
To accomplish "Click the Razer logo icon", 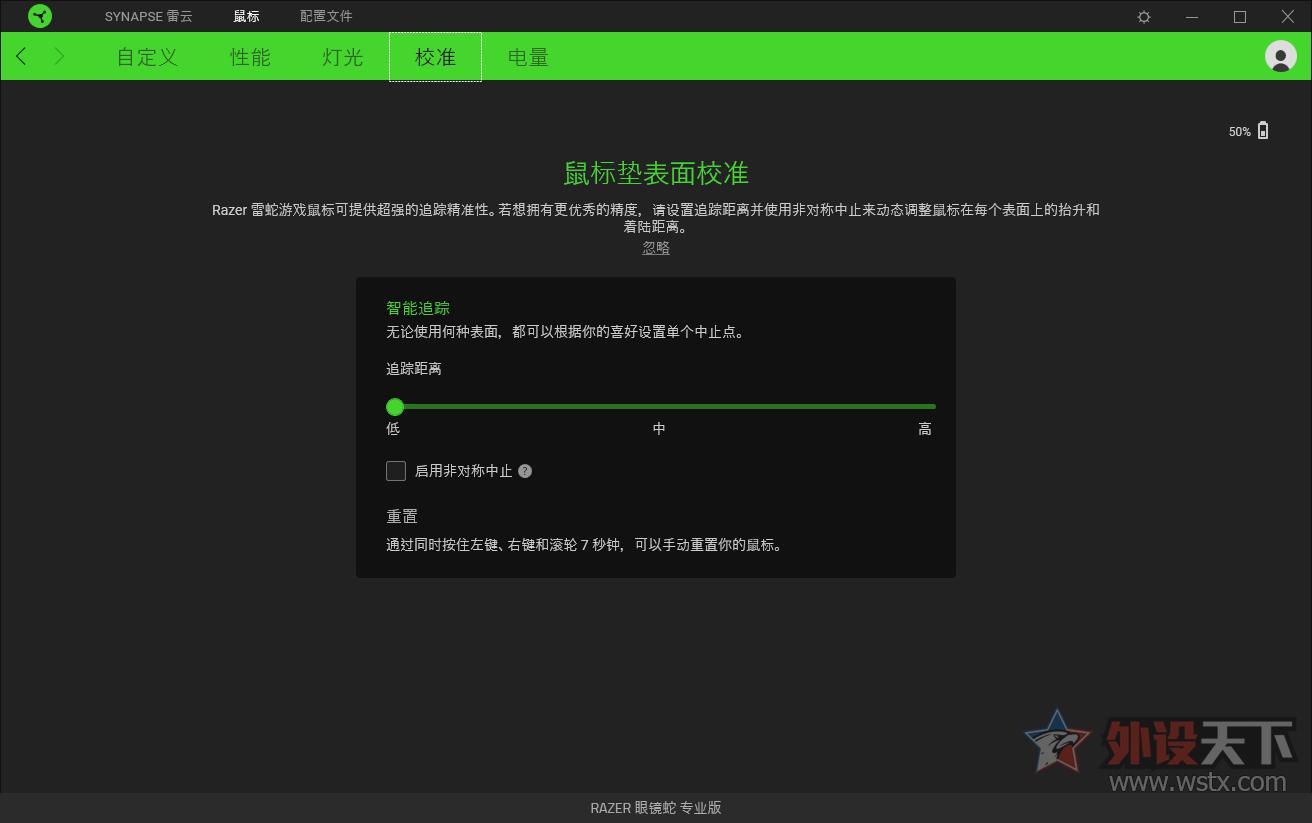I will tap(40, 16).
